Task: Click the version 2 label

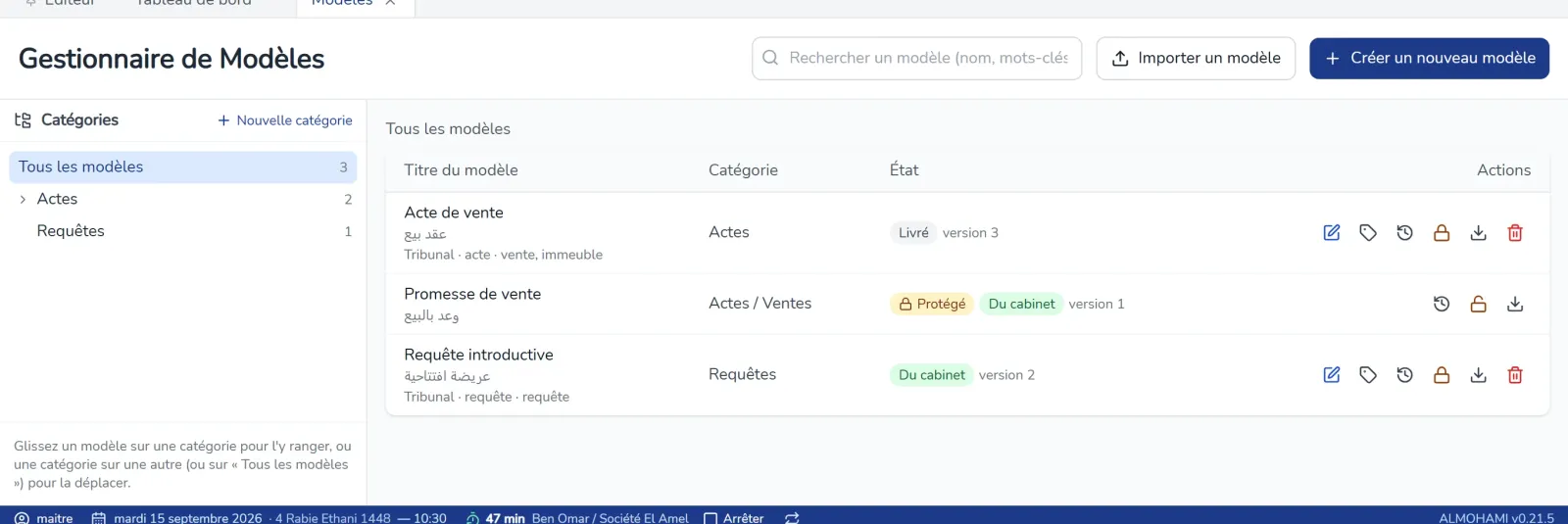Action: tap(1006, 375)
